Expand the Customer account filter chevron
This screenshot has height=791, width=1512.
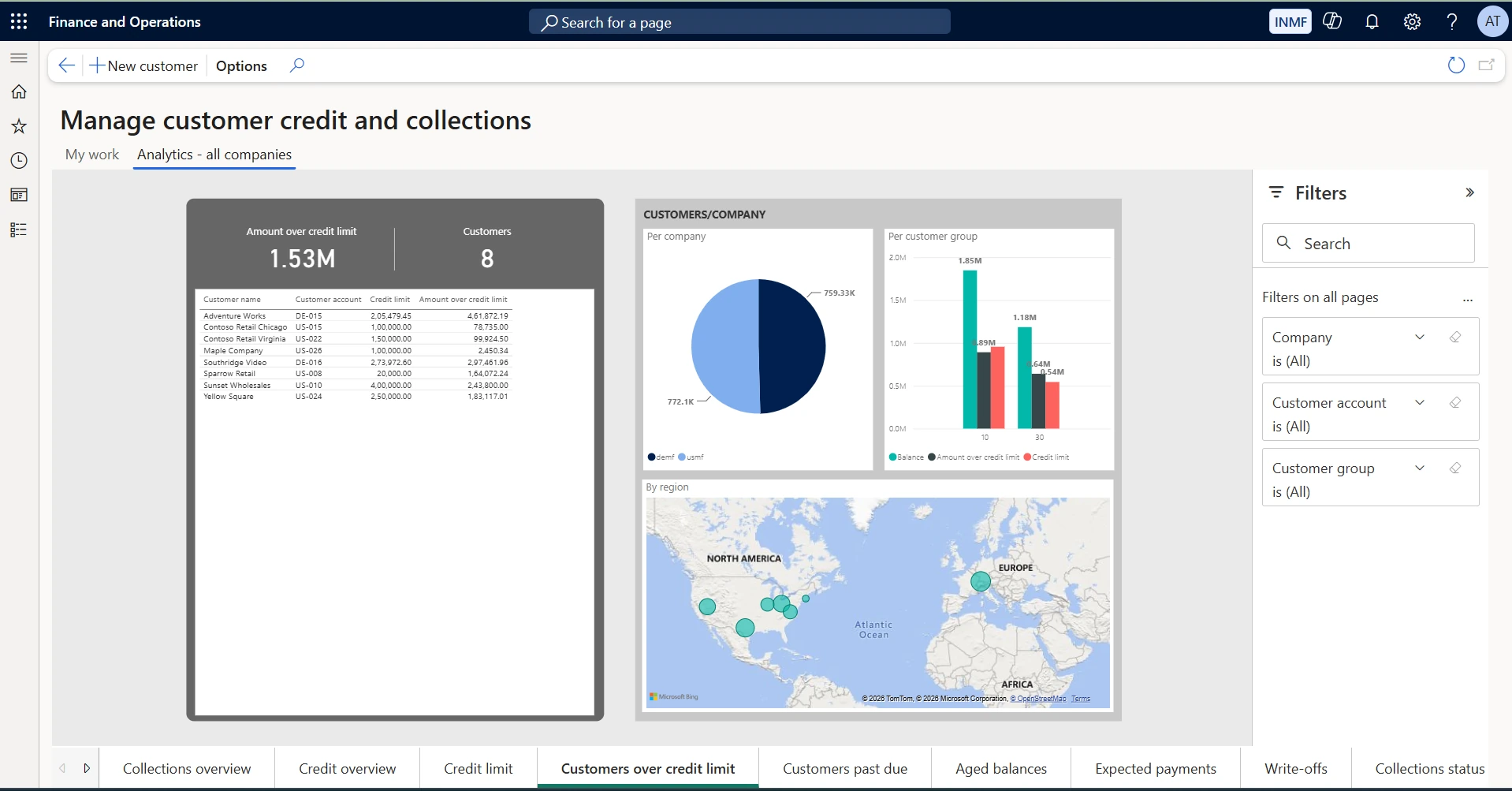[x=1420, y=403]
